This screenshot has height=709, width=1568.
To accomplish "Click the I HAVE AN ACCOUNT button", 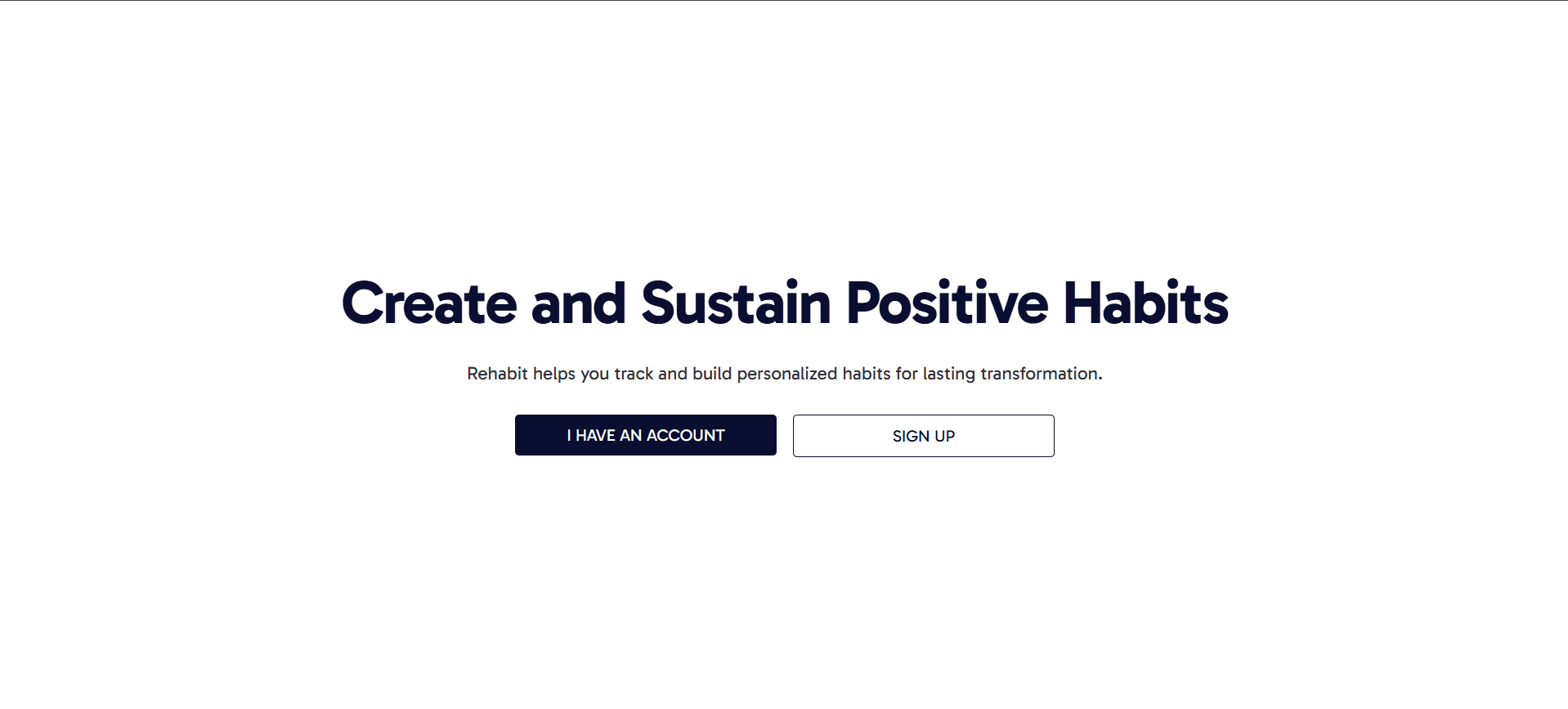I will tap(645, 435).
